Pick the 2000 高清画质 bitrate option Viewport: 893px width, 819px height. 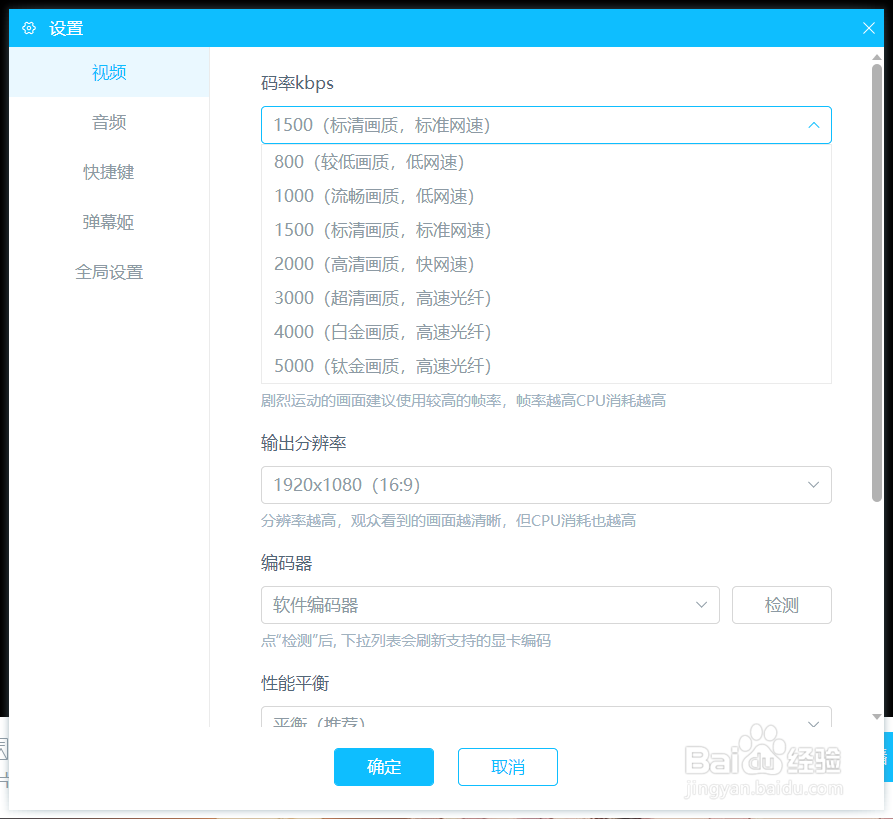(x=370, y=263)
